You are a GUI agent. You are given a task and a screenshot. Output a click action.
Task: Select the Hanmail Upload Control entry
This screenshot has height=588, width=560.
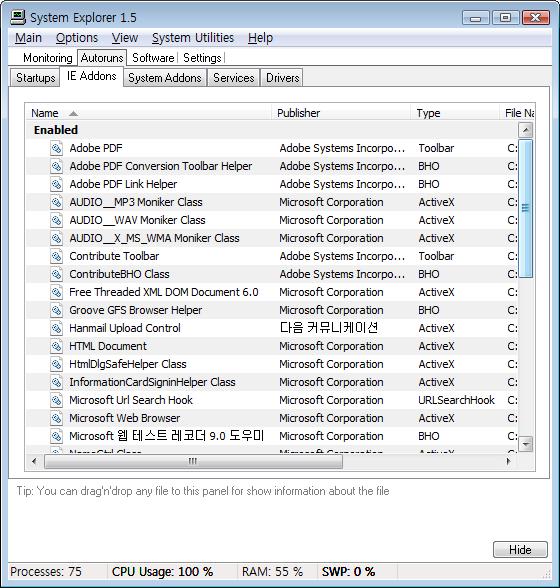(x=272, y=328)
